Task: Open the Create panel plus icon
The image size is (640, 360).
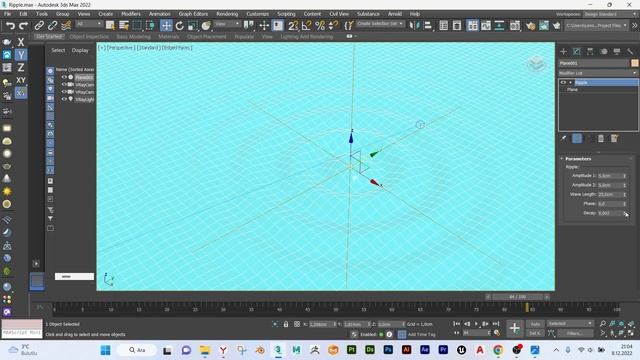Action: [x=563, y=51]
